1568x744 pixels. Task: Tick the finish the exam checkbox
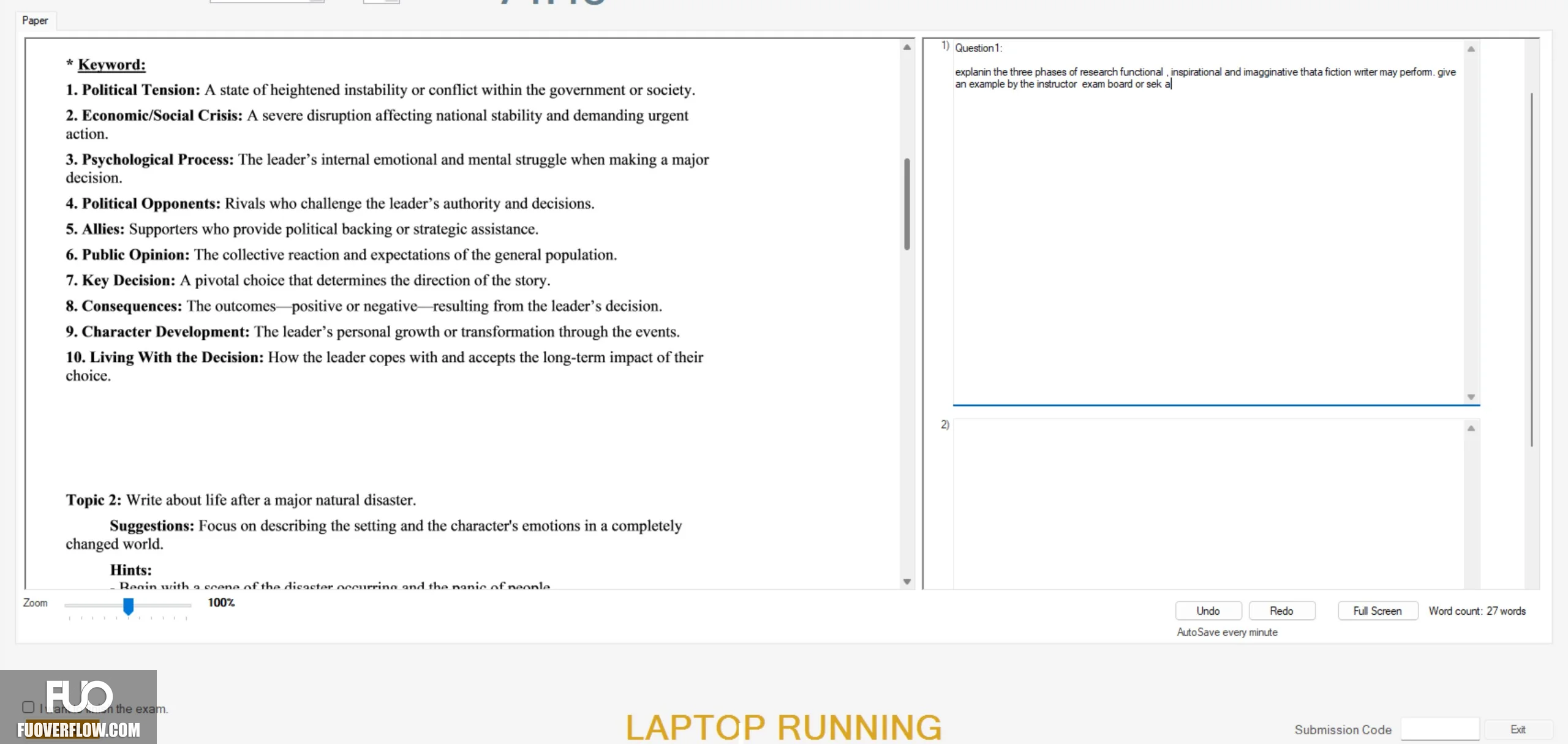(x=28, y=707)
